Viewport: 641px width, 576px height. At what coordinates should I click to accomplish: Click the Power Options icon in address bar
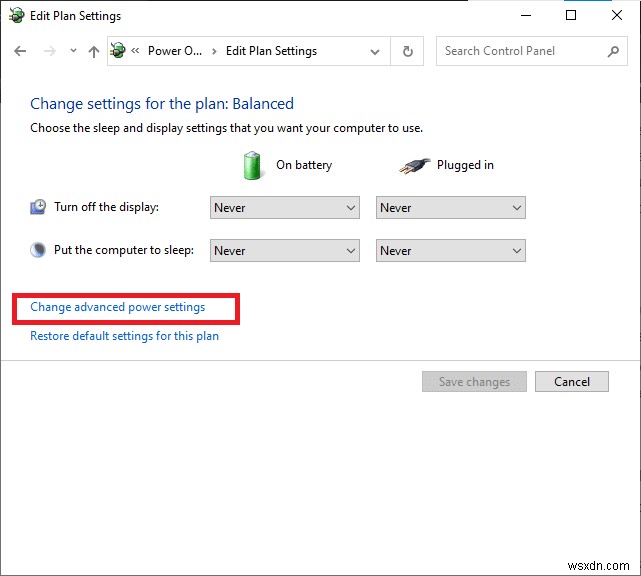coord(119,51)
